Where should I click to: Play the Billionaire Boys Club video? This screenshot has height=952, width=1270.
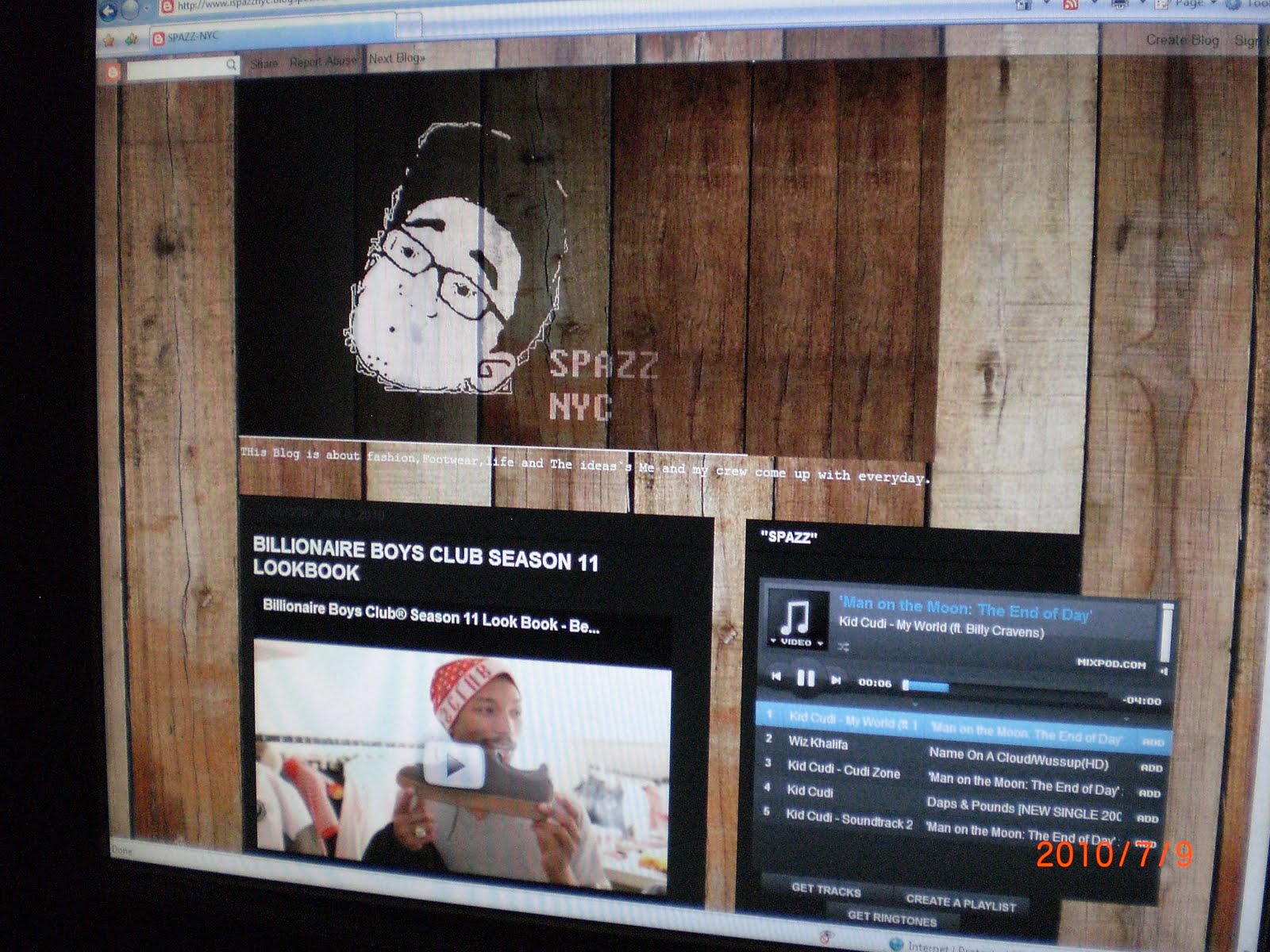coord(455,765)
